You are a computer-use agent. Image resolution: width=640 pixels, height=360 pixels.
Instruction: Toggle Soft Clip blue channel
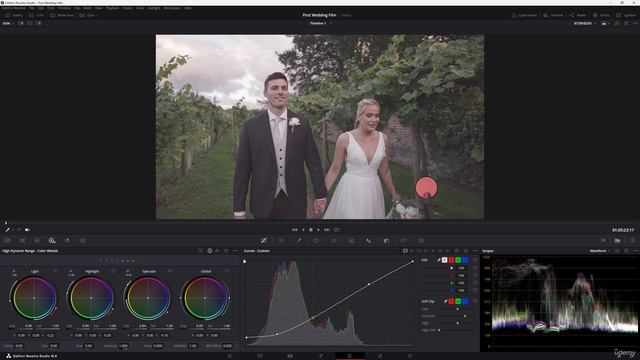click(x=465, y=301)
